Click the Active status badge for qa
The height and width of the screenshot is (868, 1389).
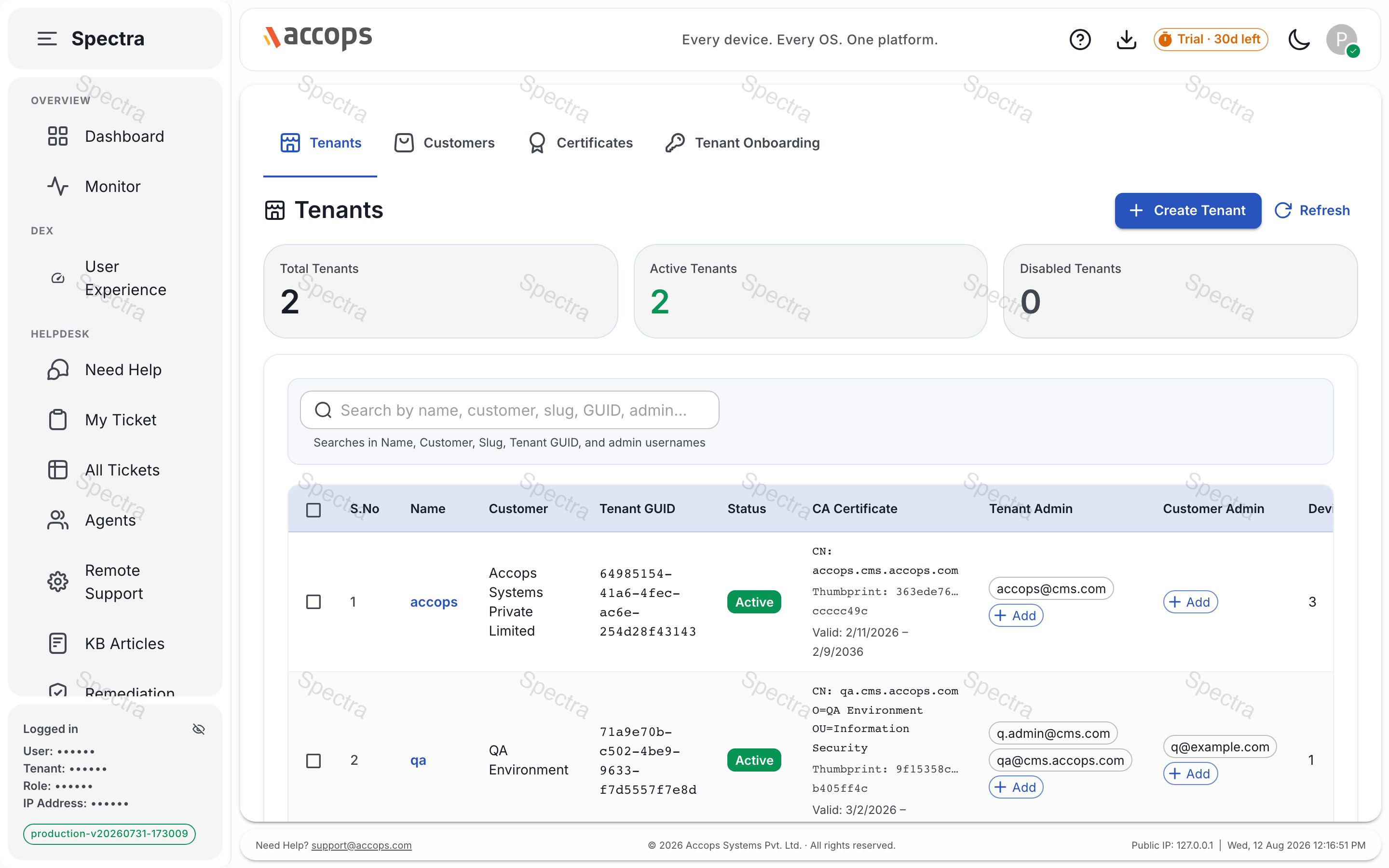pyautogui.click(x=754, y=760)
